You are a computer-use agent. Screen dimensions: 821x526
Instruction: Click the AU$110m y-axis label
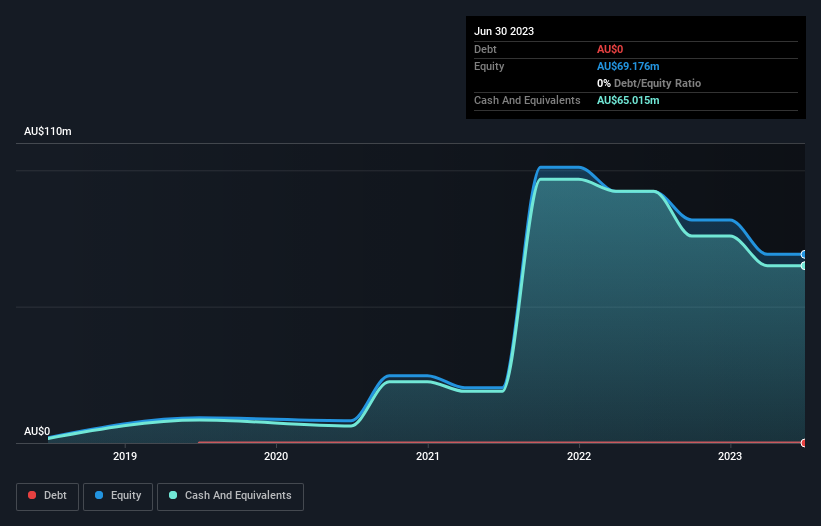48,131
